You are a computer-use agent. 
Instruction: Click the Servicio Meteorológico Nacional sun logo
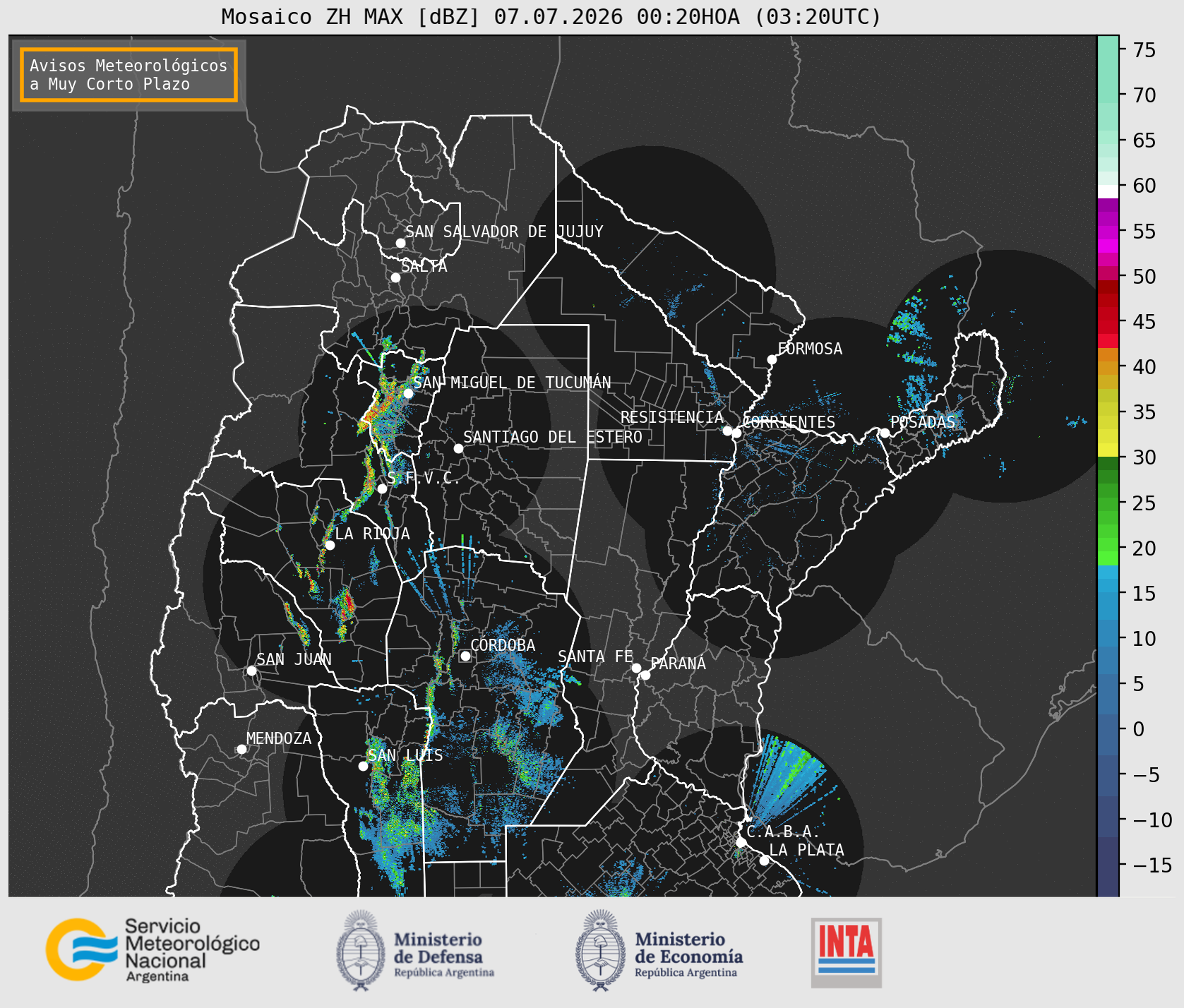(x=80, y=949)
